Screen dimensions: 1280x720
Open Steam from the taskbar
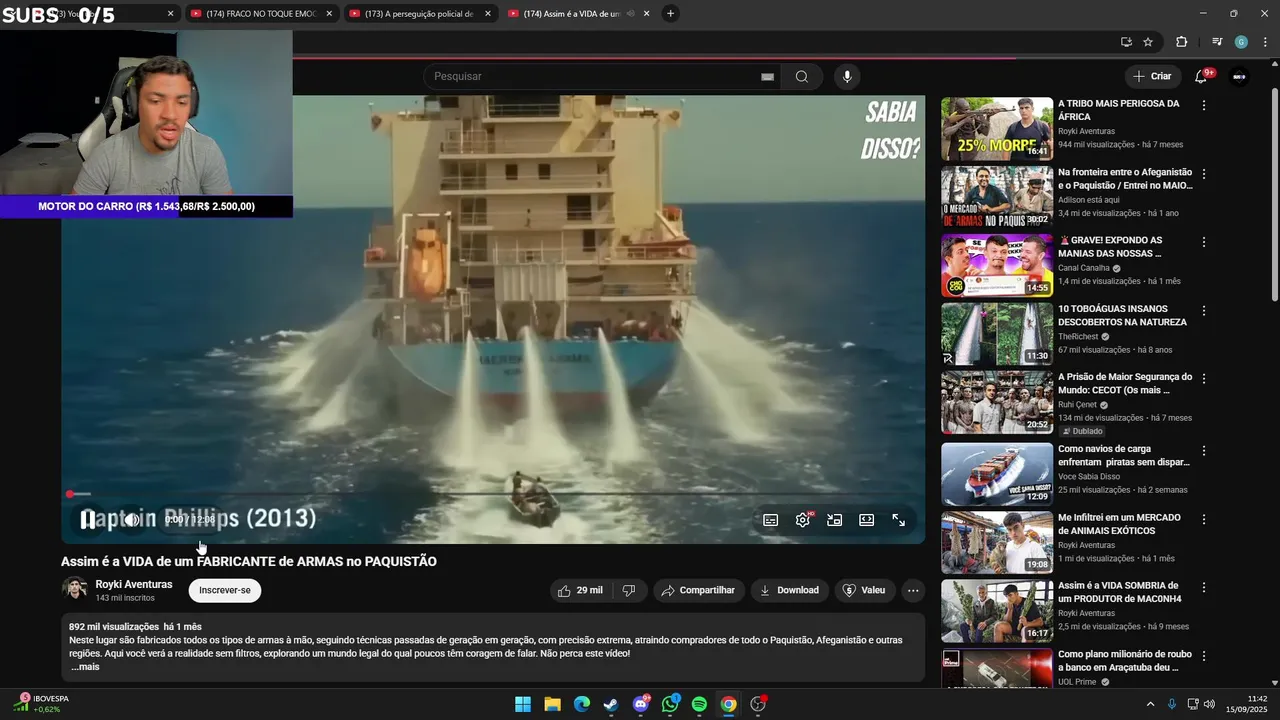click(611, 704)
